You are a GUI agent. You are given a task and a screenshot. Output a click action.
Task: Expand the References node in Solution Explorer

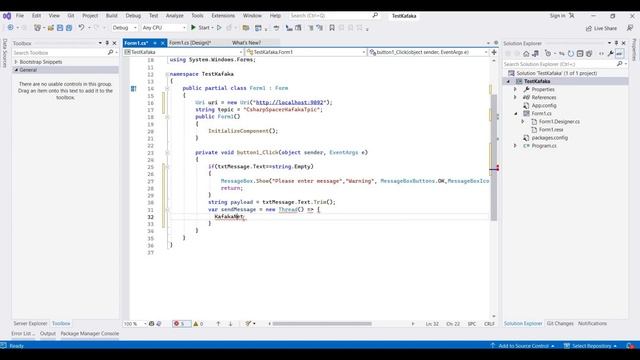pyautogui.click(x=515, y=97)
